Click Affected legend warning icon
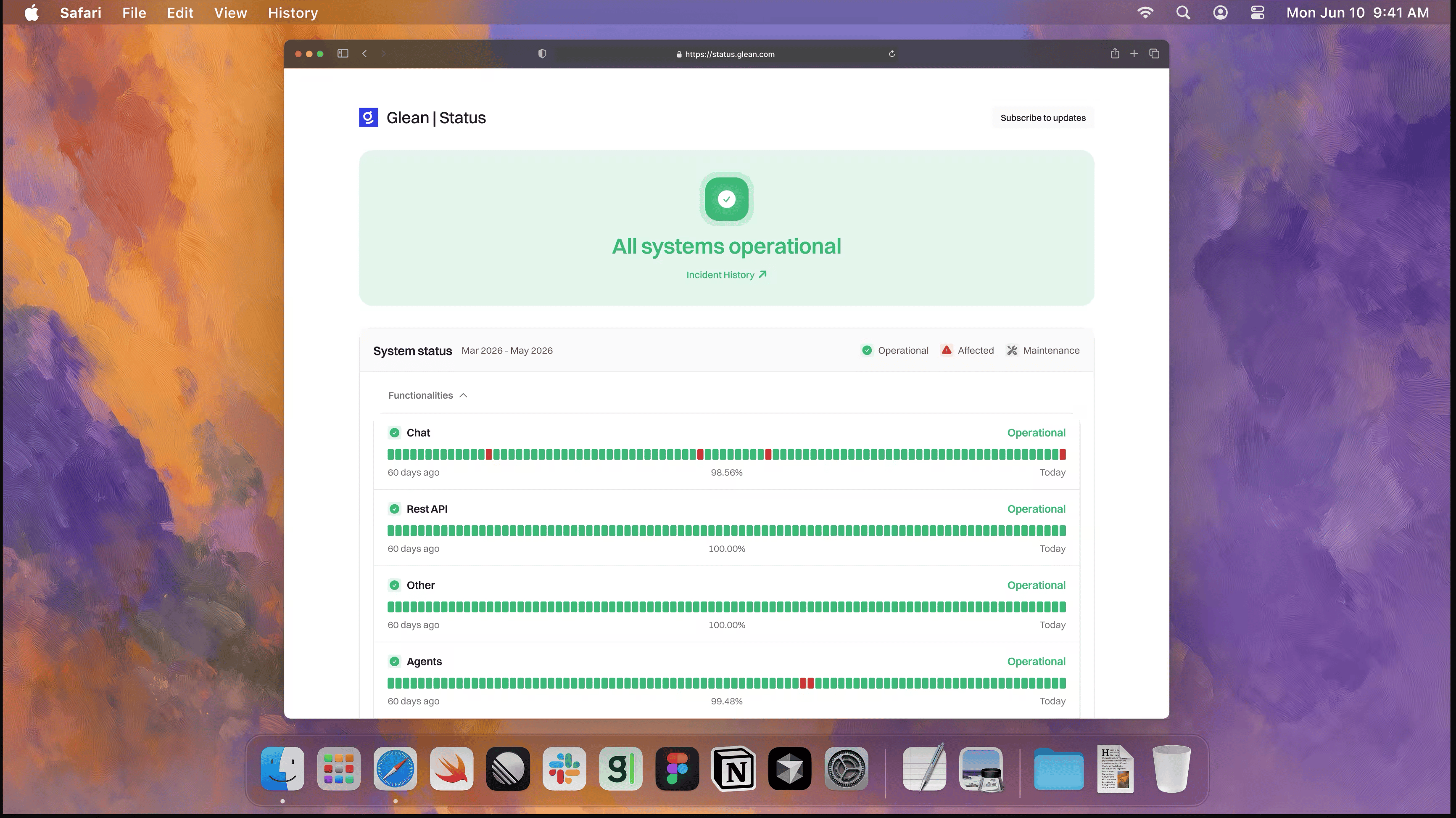The height and width of the screenshot is (818, 1456). (946, 350)
